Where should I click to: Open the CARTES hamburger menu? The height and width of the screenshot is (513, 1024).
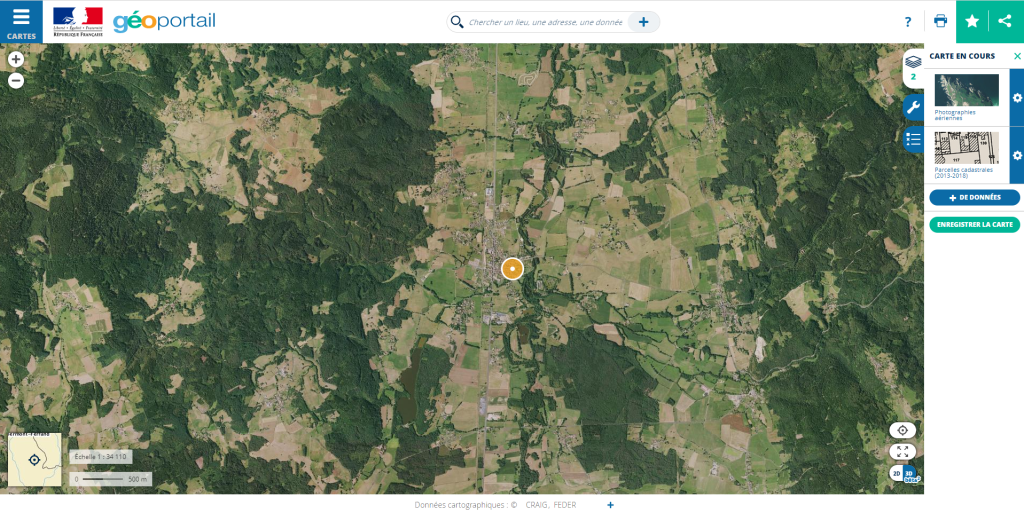click(x=21, y=22)
